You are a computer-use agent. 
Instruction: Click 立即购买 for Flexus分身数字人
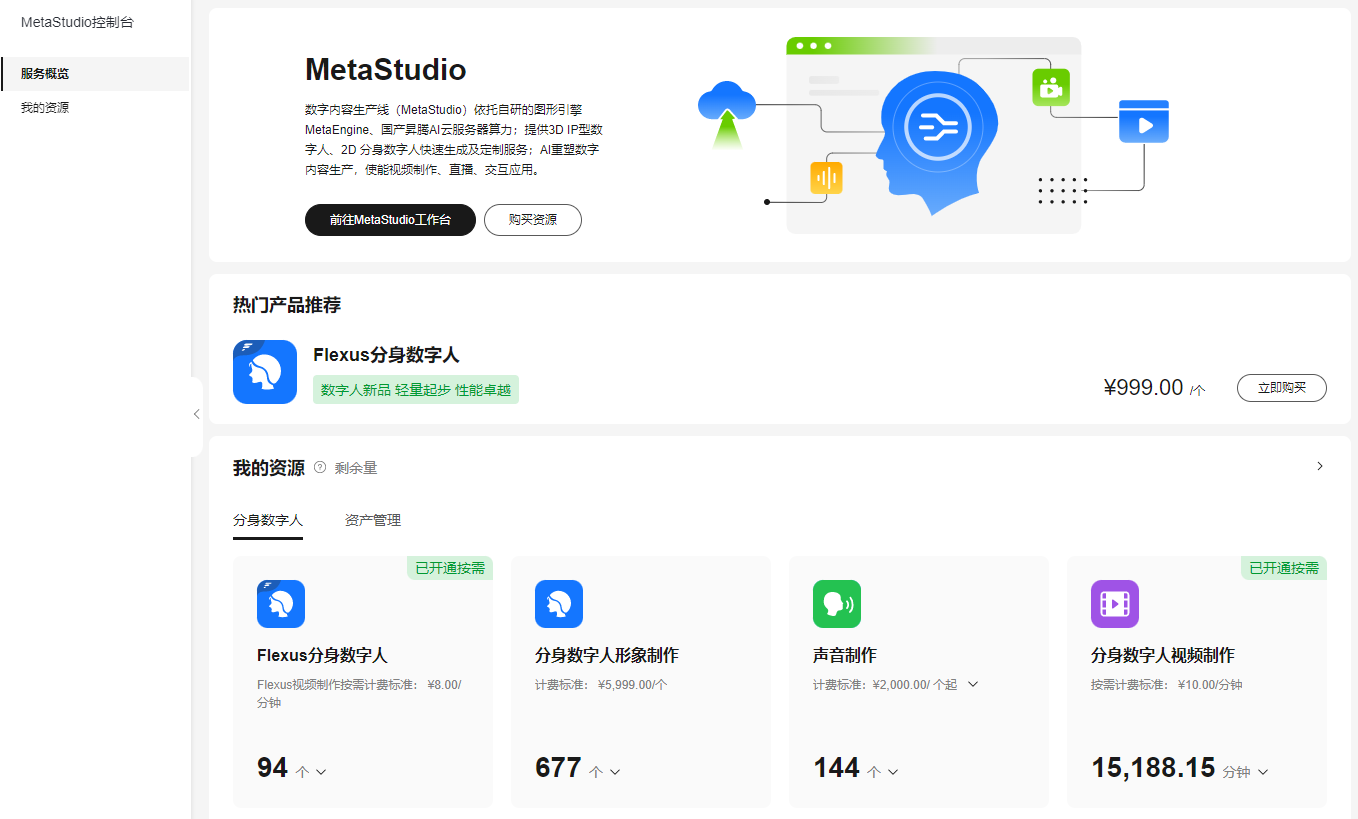pos(1282,388)
